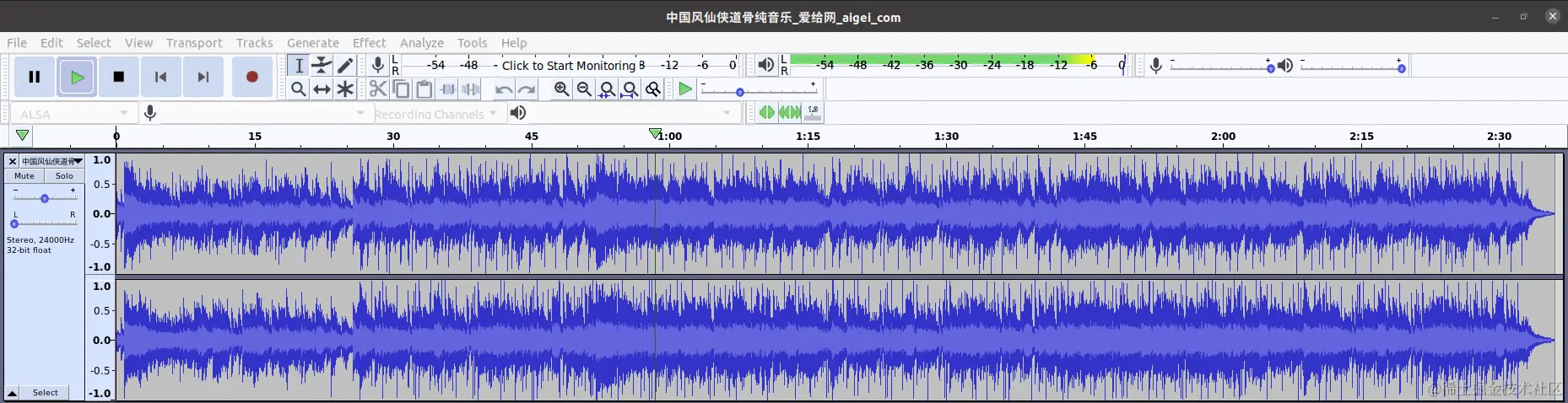Select the magnifier Zoom tool
This screenshot has width=1568, height=403.
coord(299,89)
